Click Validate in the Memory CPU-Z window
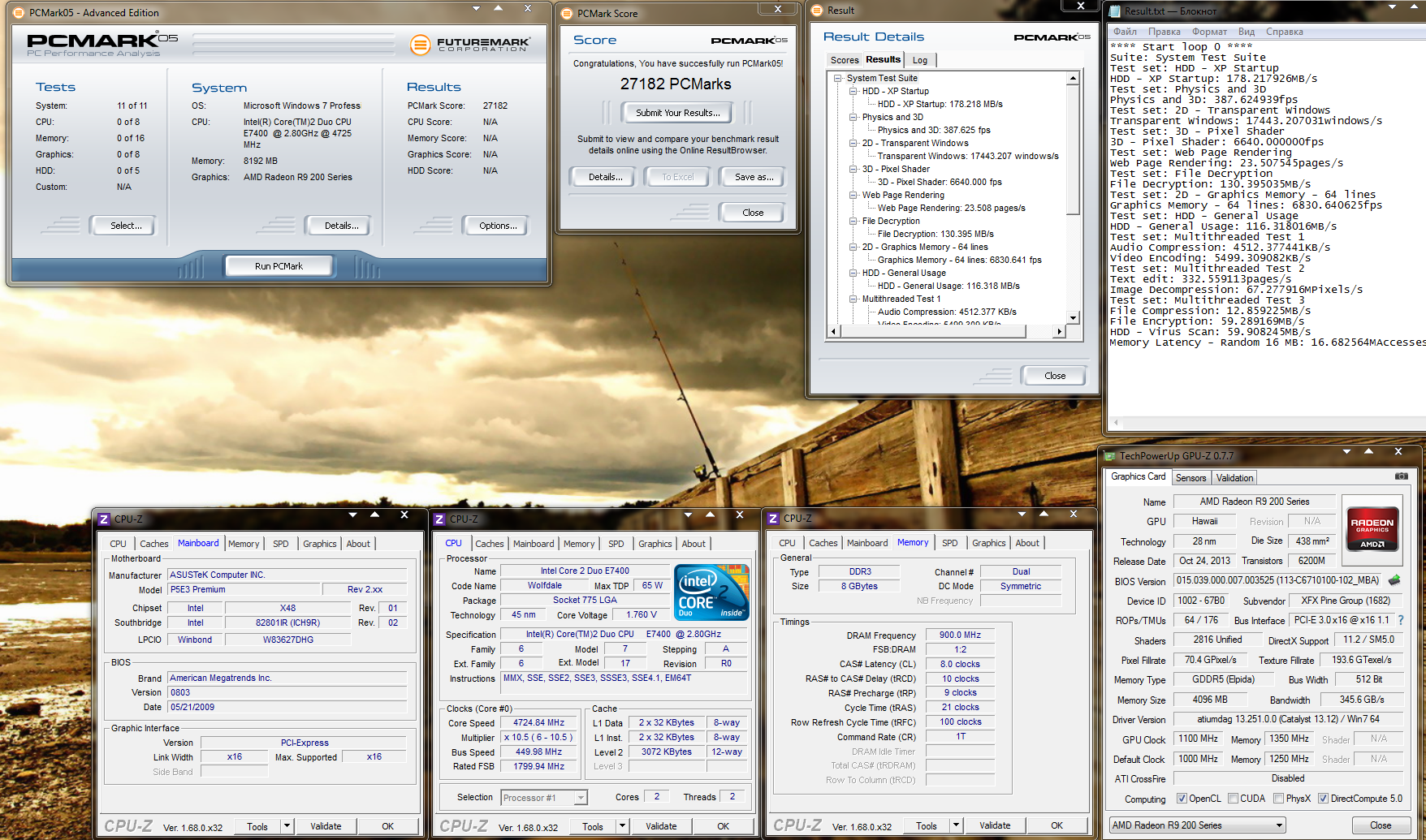 [995, 825]
